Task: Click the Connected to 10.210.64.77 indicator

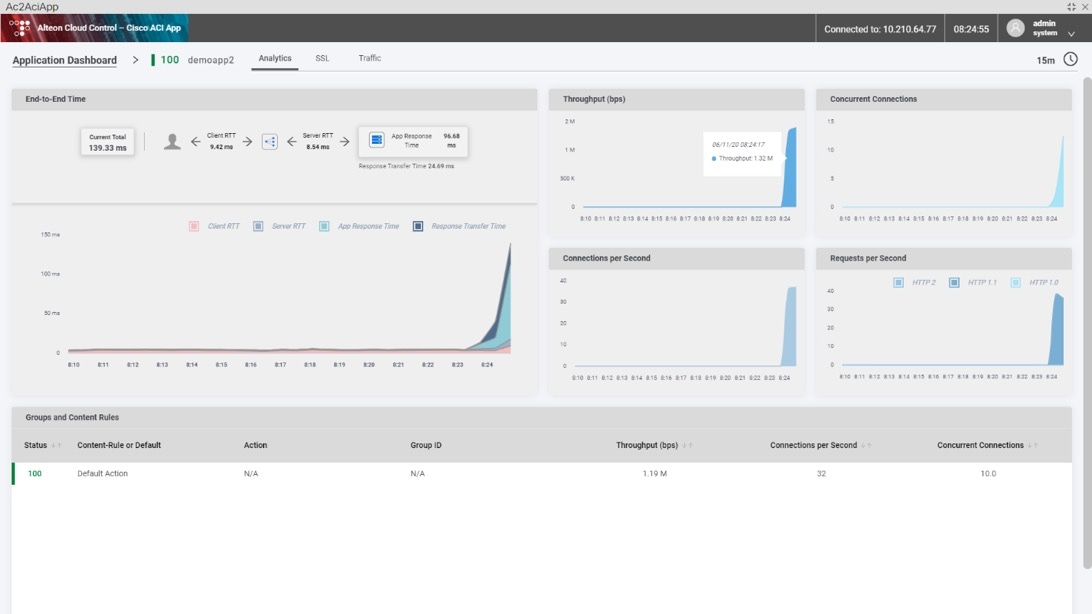Action: [x=880, y=29]
